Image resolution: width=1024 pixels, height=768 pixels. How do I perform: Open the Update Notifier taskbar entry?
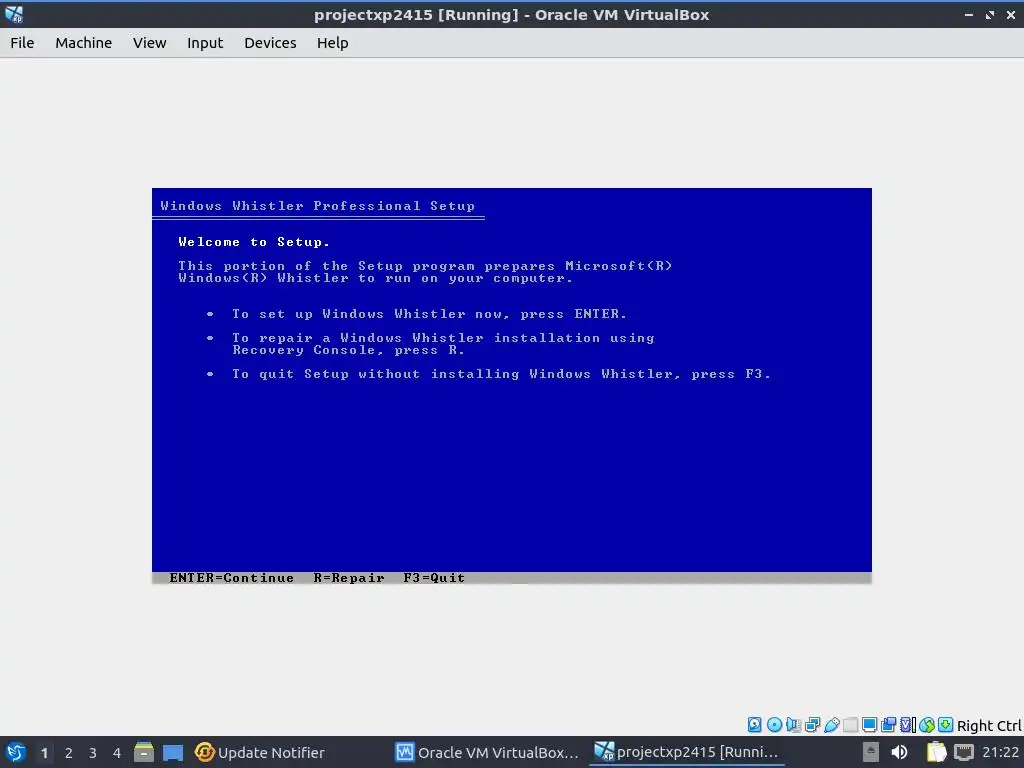[x=260, y=752]
